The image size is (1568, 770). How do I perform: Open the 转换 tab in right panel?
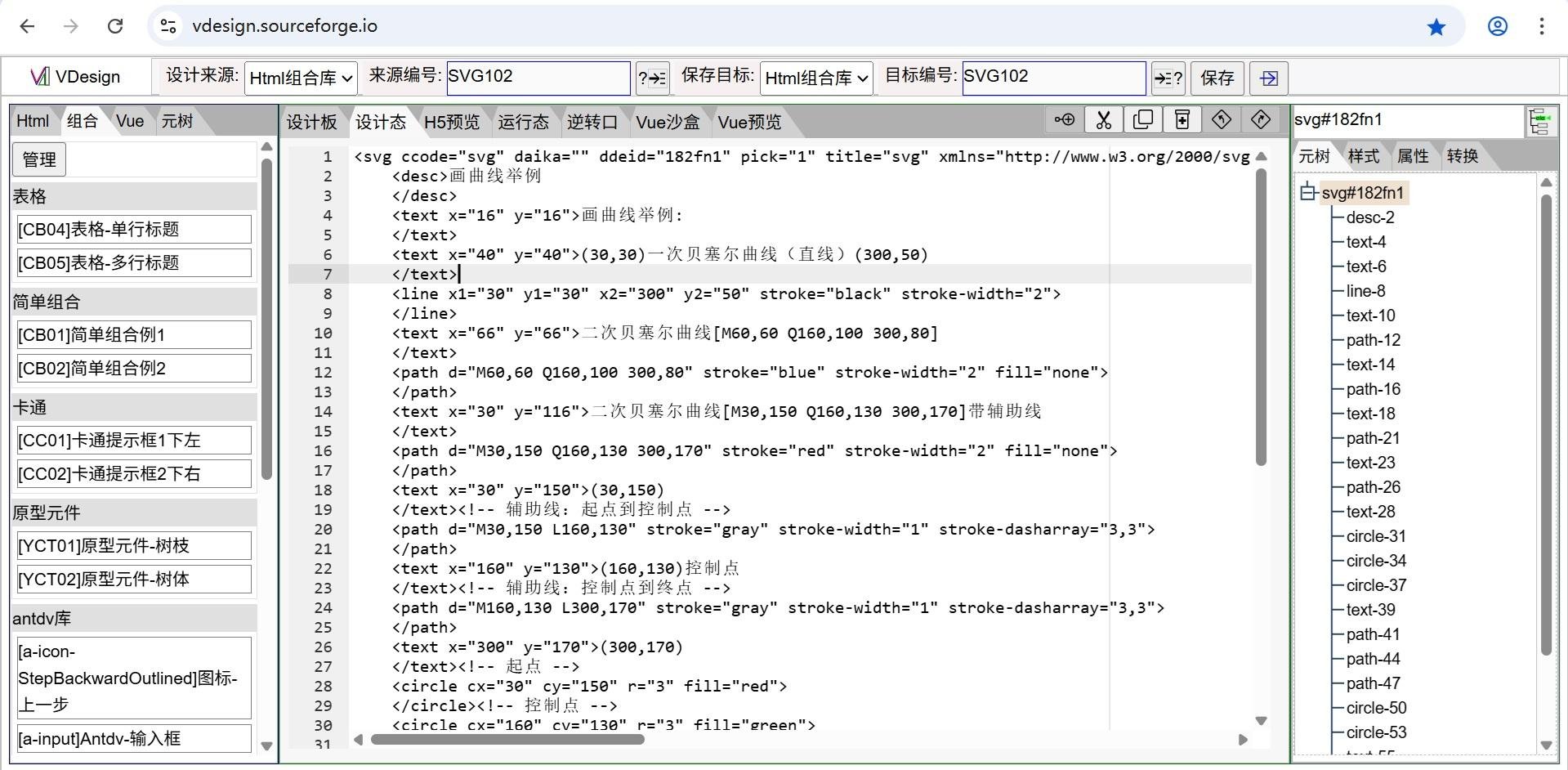coord(1462,156)
